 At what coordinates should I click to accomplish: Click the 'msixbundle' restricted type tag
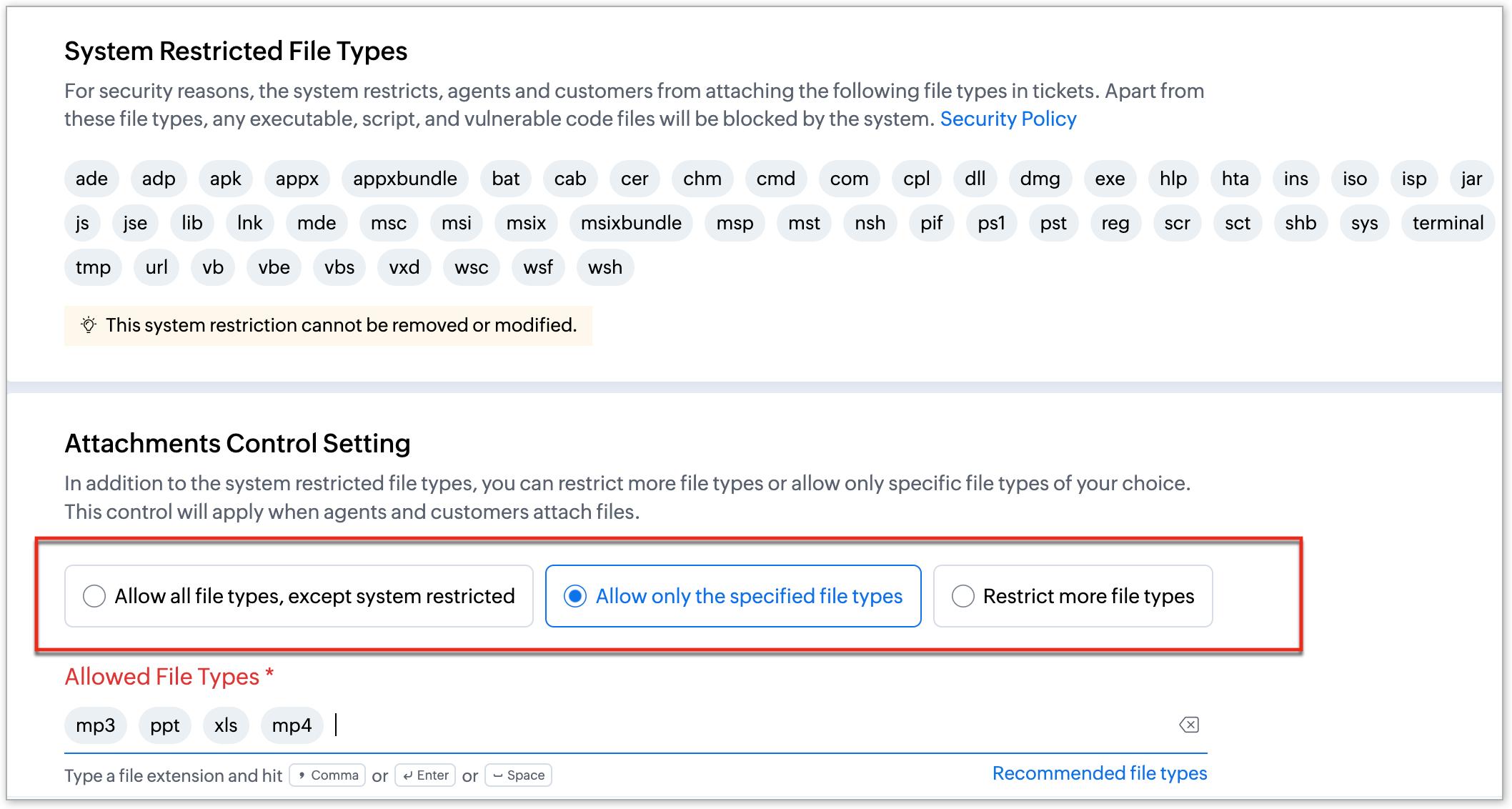[631, 223]
